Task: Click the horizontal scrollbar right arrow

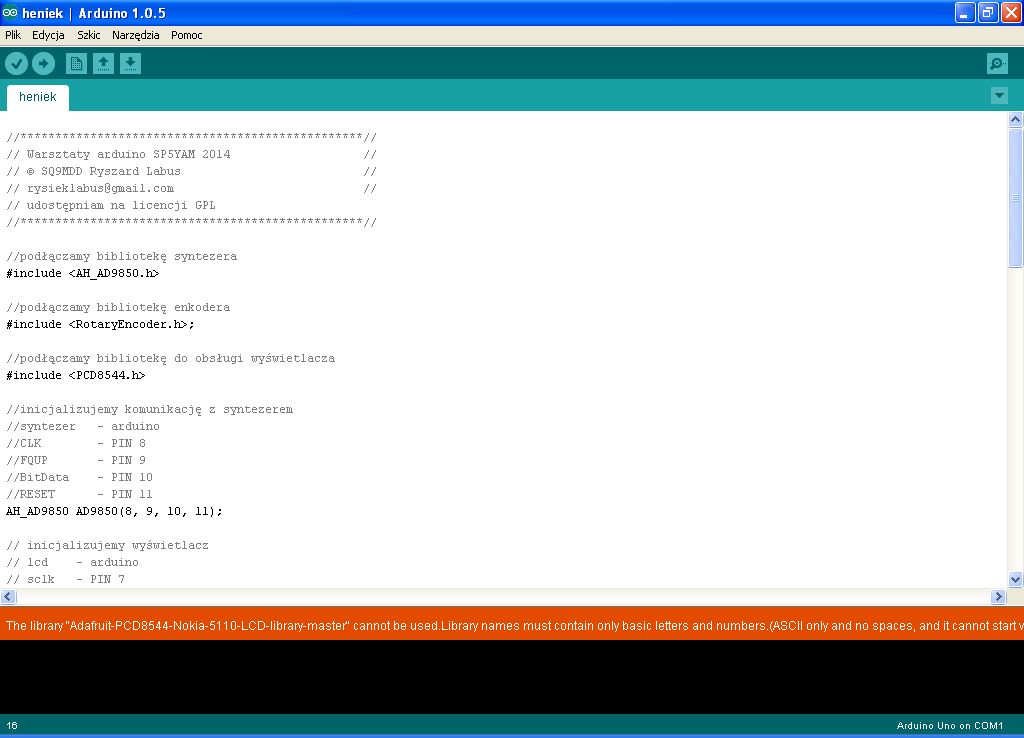Action: 998,597
